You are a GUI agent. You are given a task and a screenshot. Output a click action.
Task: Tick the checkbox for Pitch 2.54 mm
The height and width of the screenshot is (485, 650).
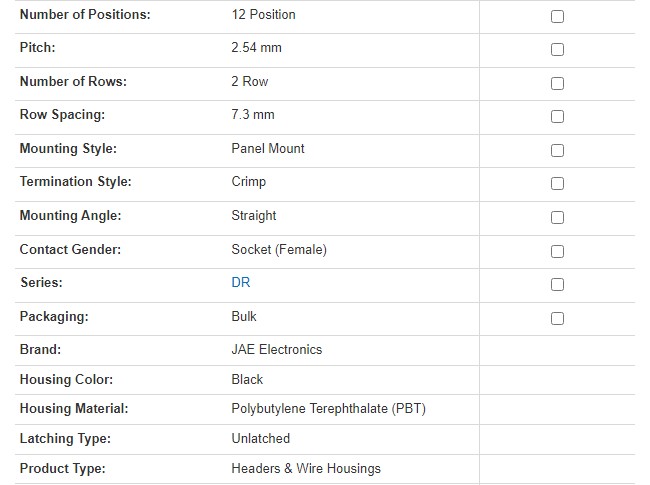click(557, 50)
